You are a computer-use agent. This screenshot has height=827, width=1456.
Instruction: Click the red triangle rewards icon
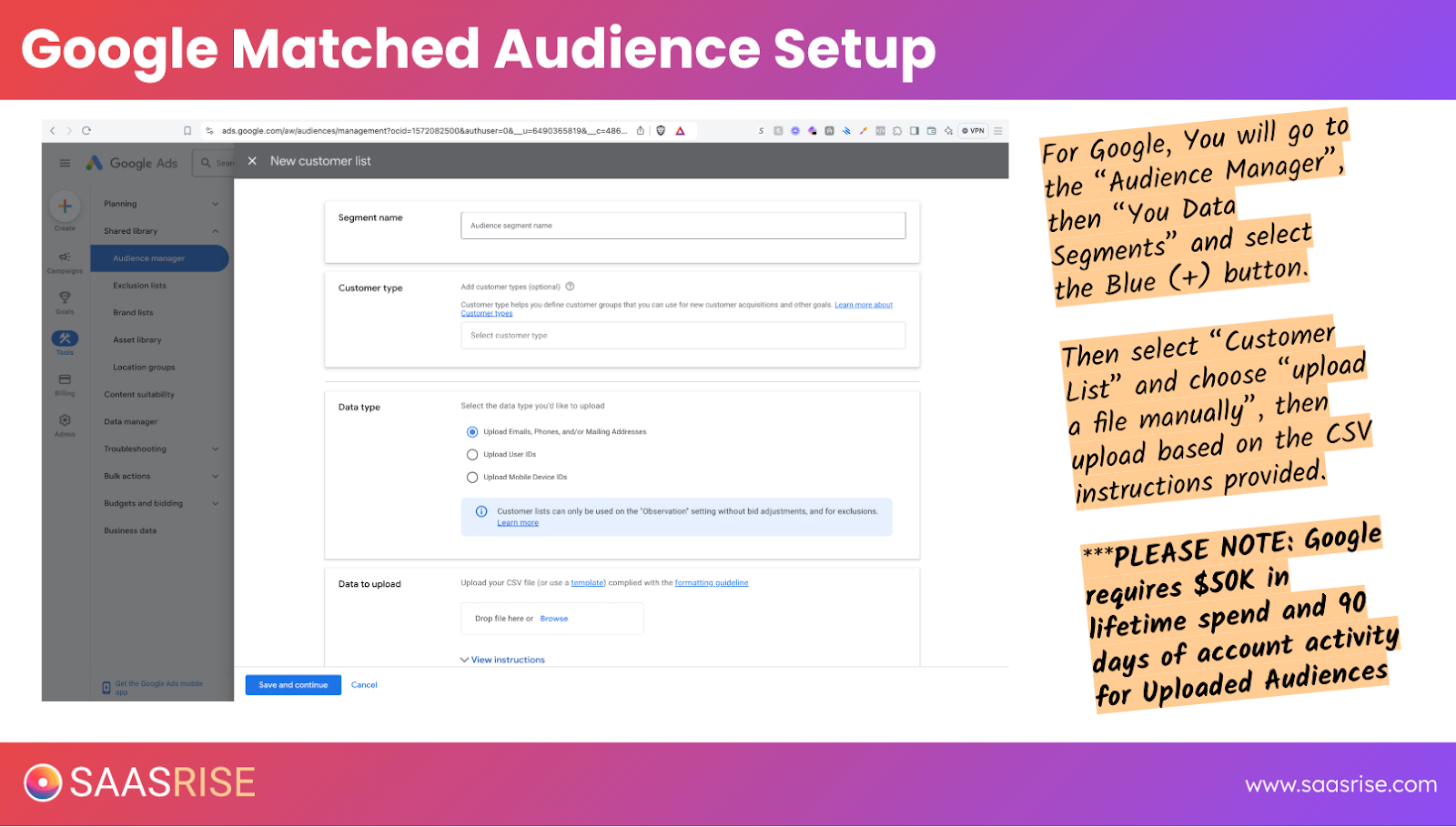[x=680, y=131]
